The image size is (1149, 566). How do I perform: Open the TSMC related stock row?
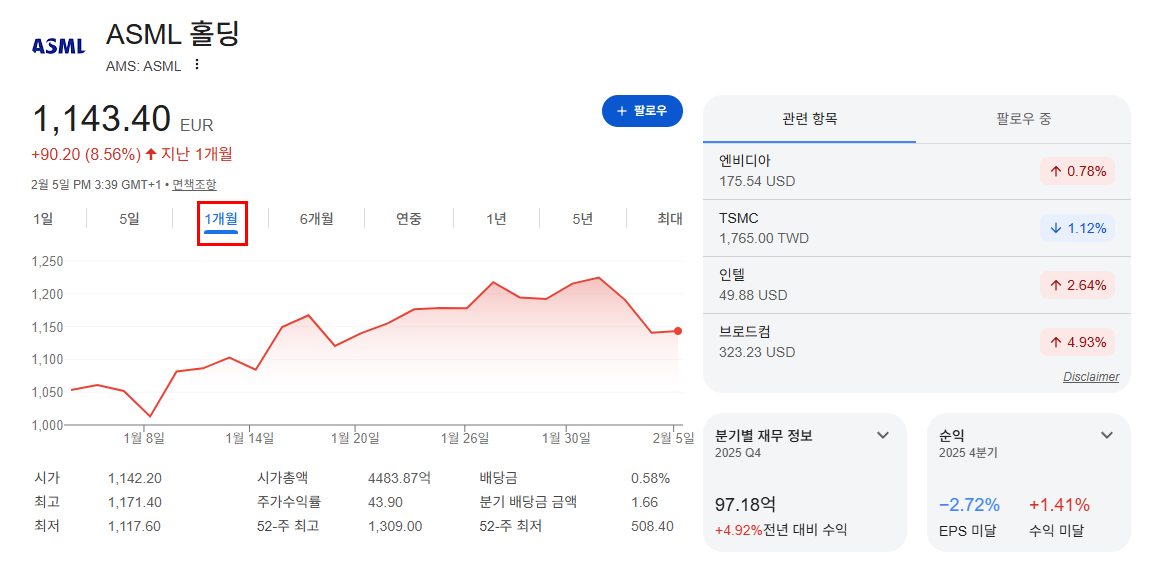click(x=917, y=228)
